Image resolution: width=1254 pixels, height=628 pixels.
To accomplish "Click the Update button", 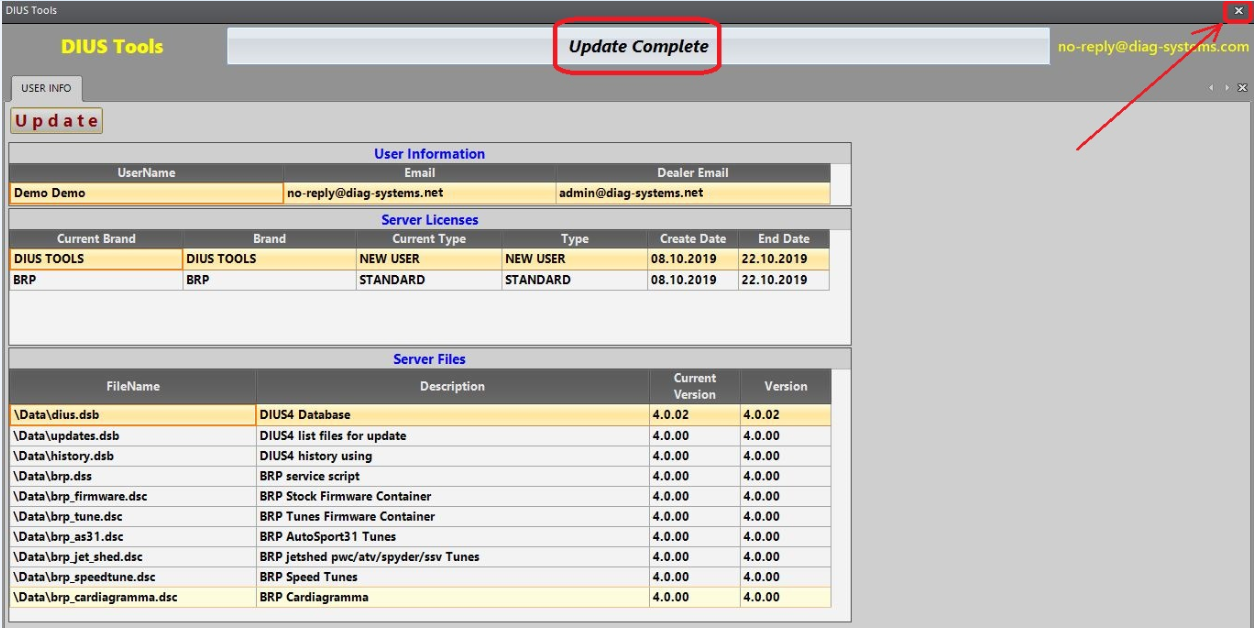I will pyautogui.click(x=57, y=121).
